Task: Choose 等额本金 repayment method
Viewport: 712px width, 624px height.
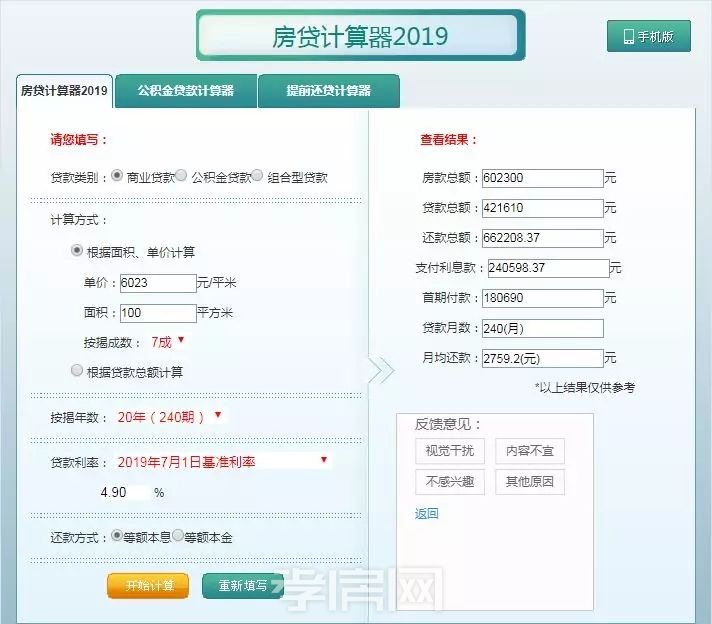Action: coord(178,536)
